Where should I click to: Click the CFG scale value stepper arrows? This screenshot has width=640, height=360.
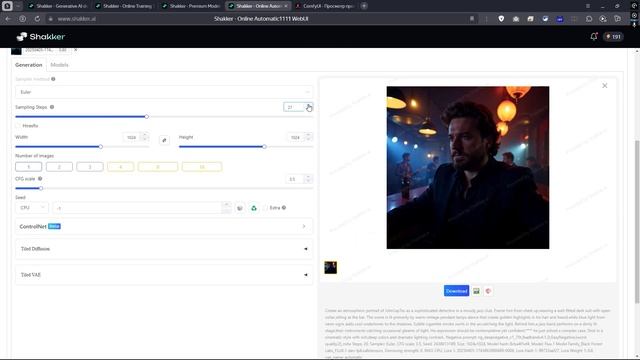pyautogui.click(x=309, y=179)
